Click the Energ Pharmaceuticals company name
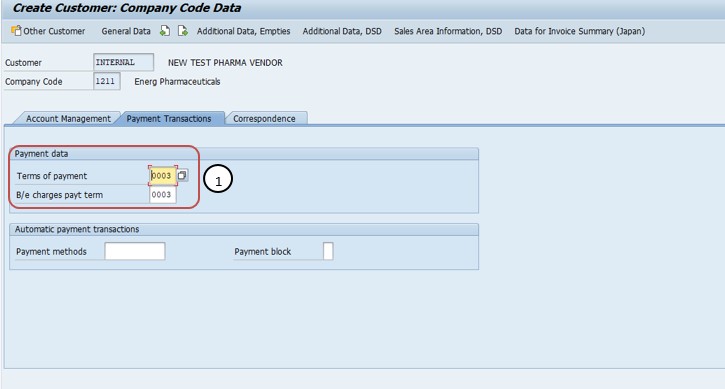This screenshot has width=725, height=389. click(x=177, y=81)
